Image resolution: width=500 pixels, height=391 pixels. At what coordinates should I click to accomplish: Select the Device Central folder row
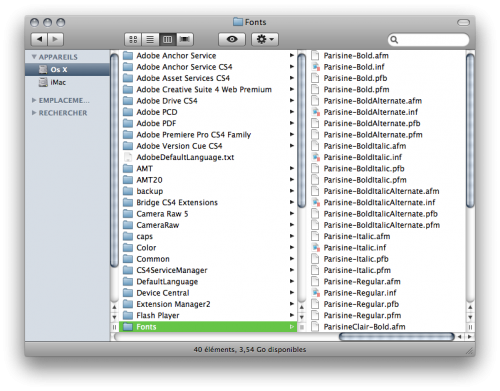(208, 293)
